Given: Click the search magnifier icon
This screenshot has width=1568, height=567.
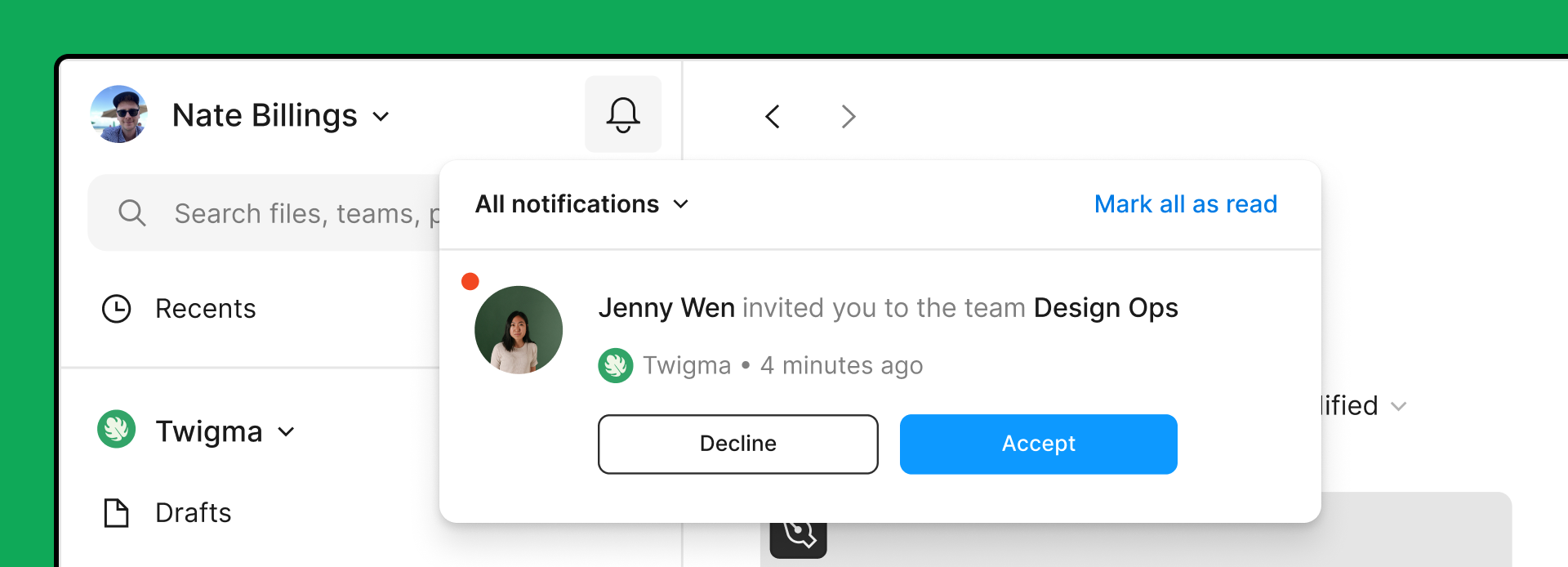Looking at the screenshot, I should (x=131, y=213).
